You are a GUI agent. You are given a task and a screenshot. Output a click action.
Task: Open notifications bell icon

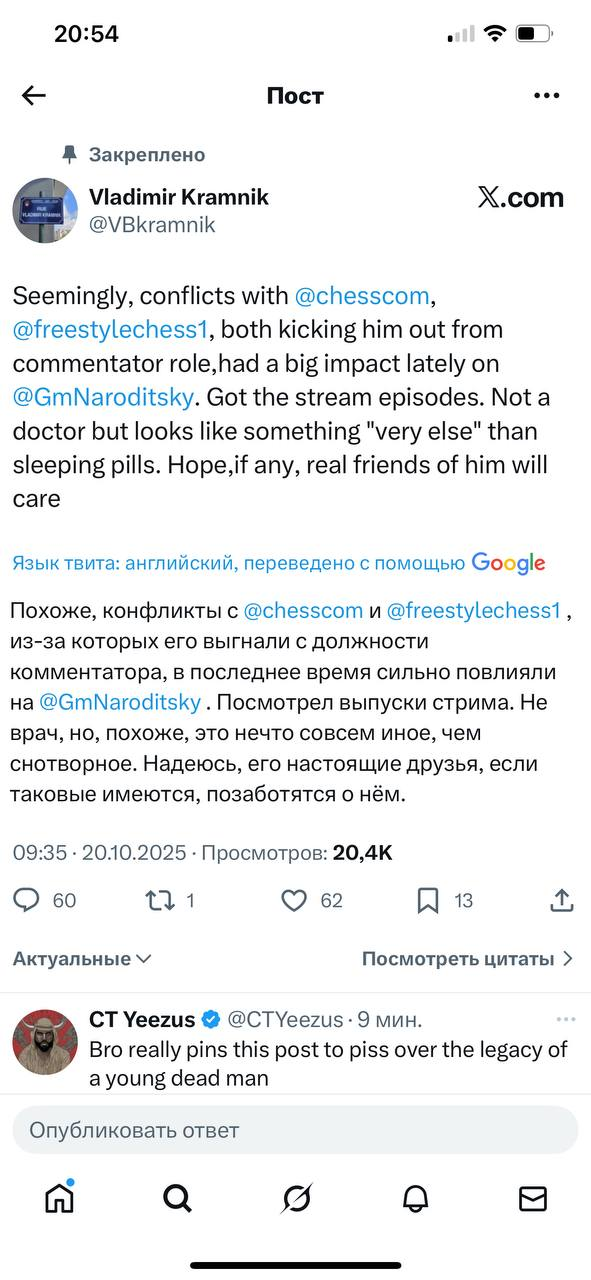(413, 1197)
